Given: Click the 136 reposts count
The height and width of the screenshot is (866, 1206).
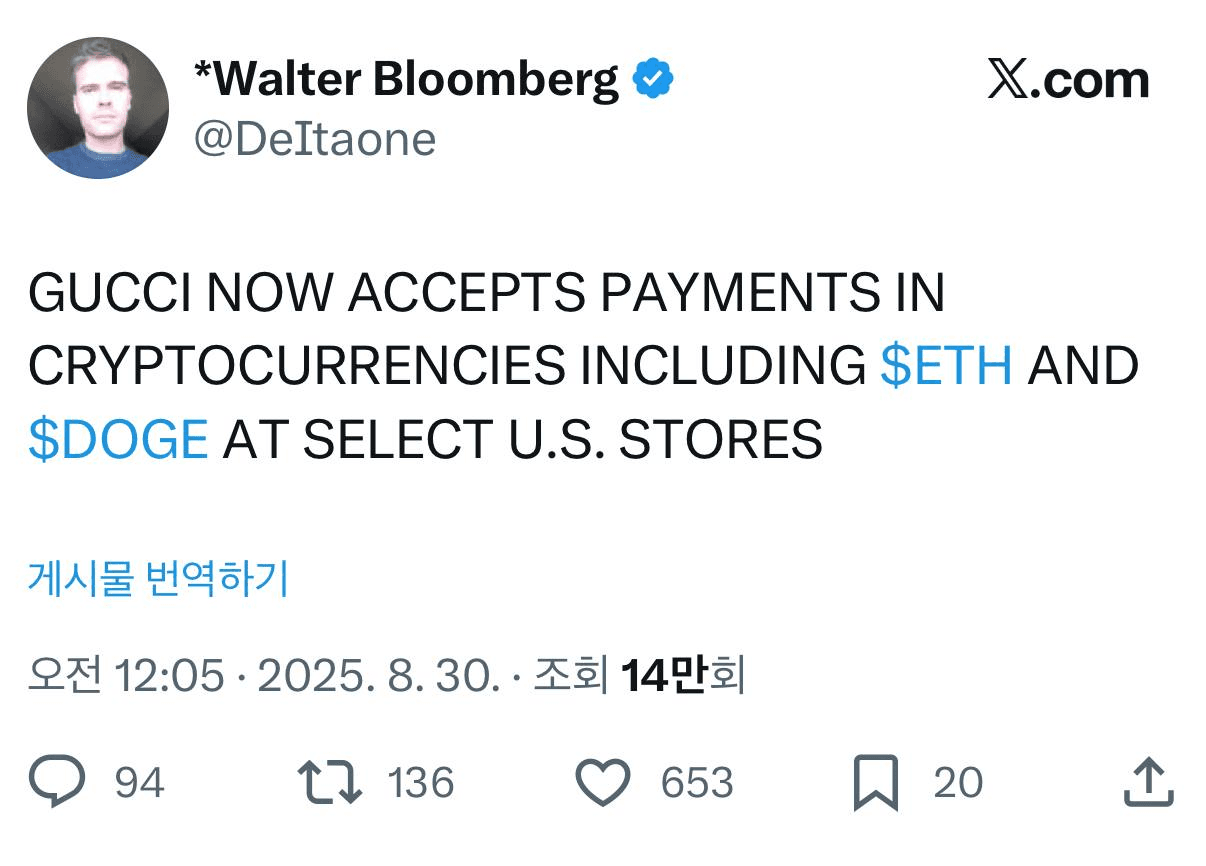Looking at the screenshot, I should [x=421, y=783].
